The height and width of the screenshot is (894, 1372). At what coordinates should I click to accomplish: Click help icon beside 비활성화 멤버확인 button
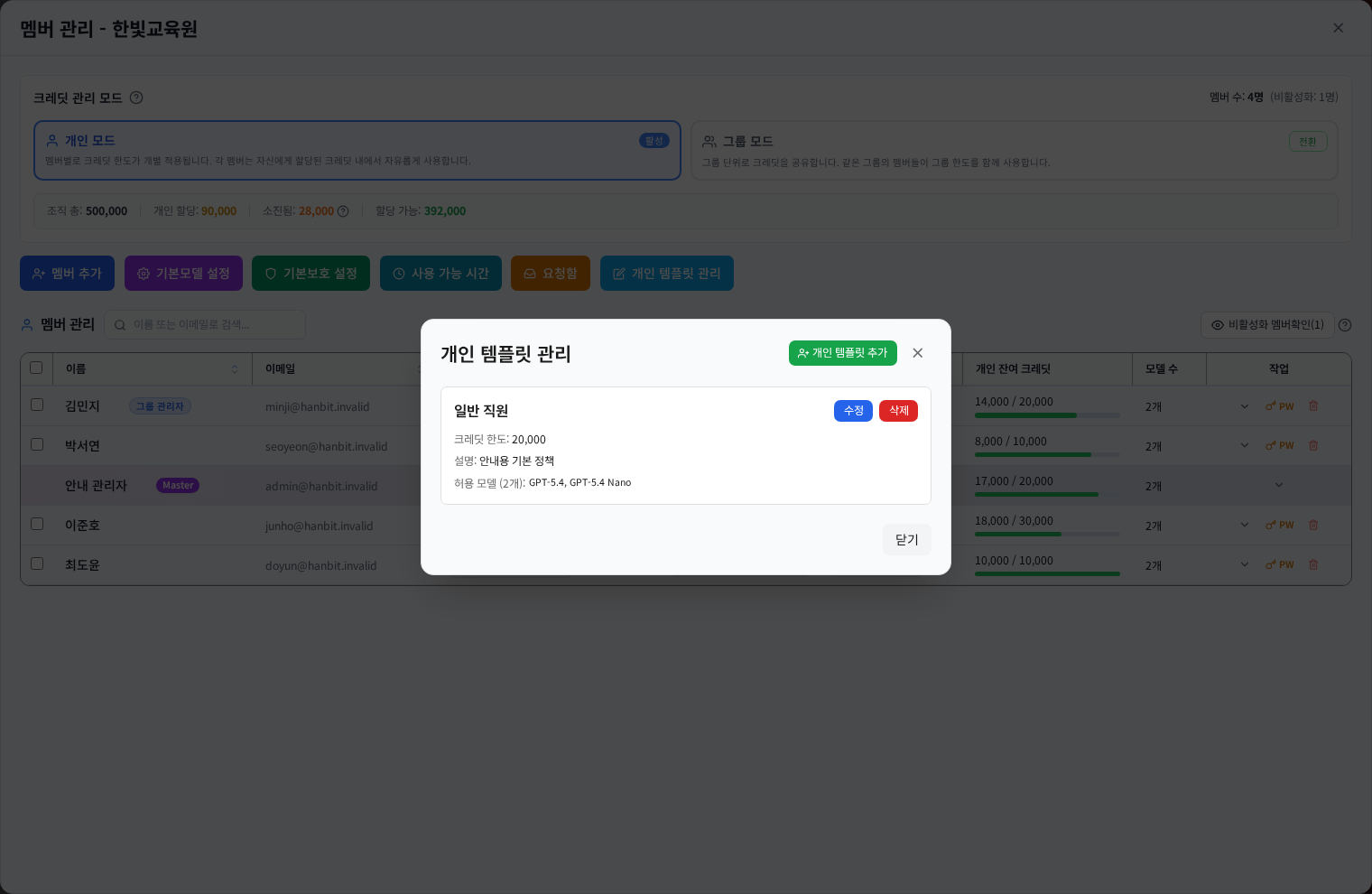point(1345,325)
